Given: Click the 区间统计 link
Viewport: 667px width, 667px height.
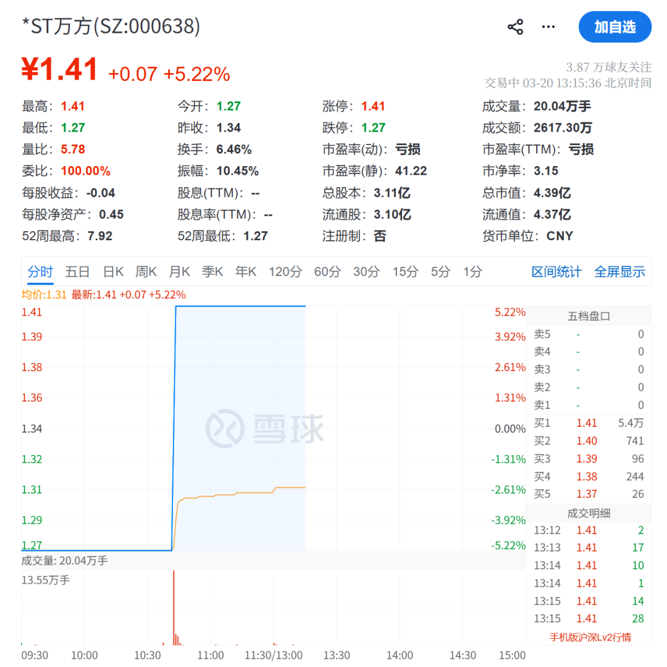Looking at the screenshot, I should click(556, 271).
